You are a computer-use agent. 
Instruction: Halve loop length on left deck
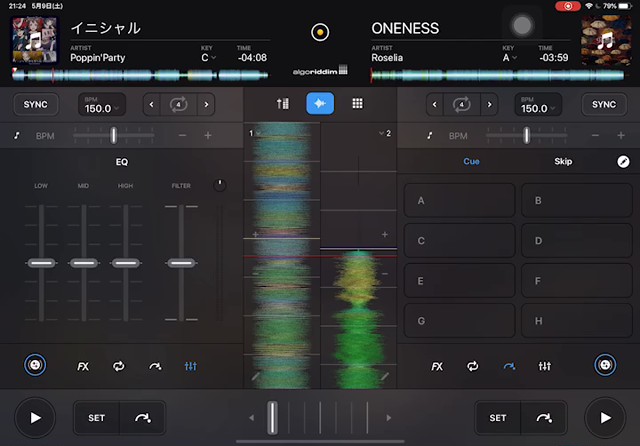(x=152, y=104)
